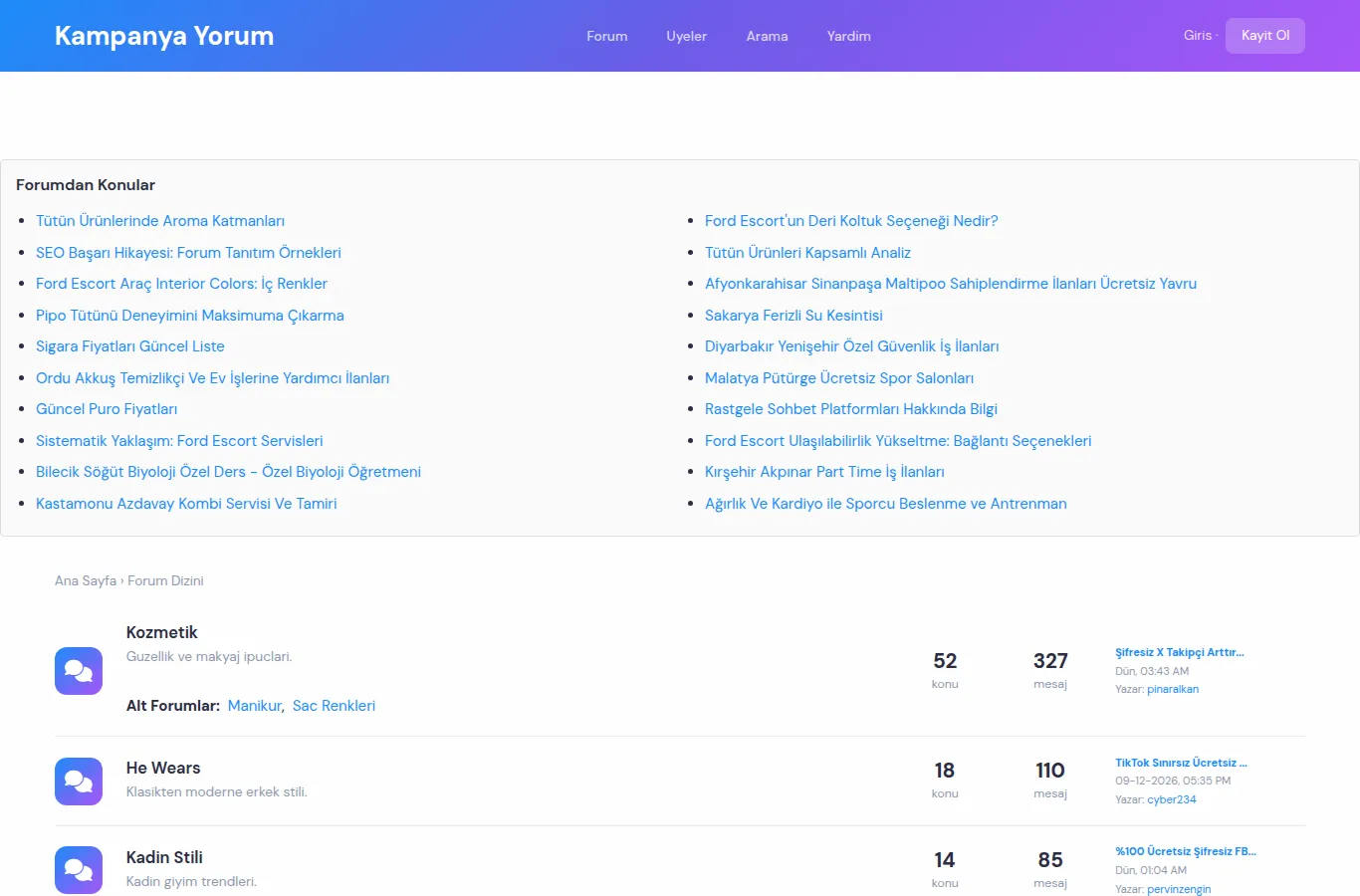Click the Ana Sayfa breadcrumb
Image resolution: width=1360 pixels, height=896 pixels.
pyautogui.click(x=86, y=580)
